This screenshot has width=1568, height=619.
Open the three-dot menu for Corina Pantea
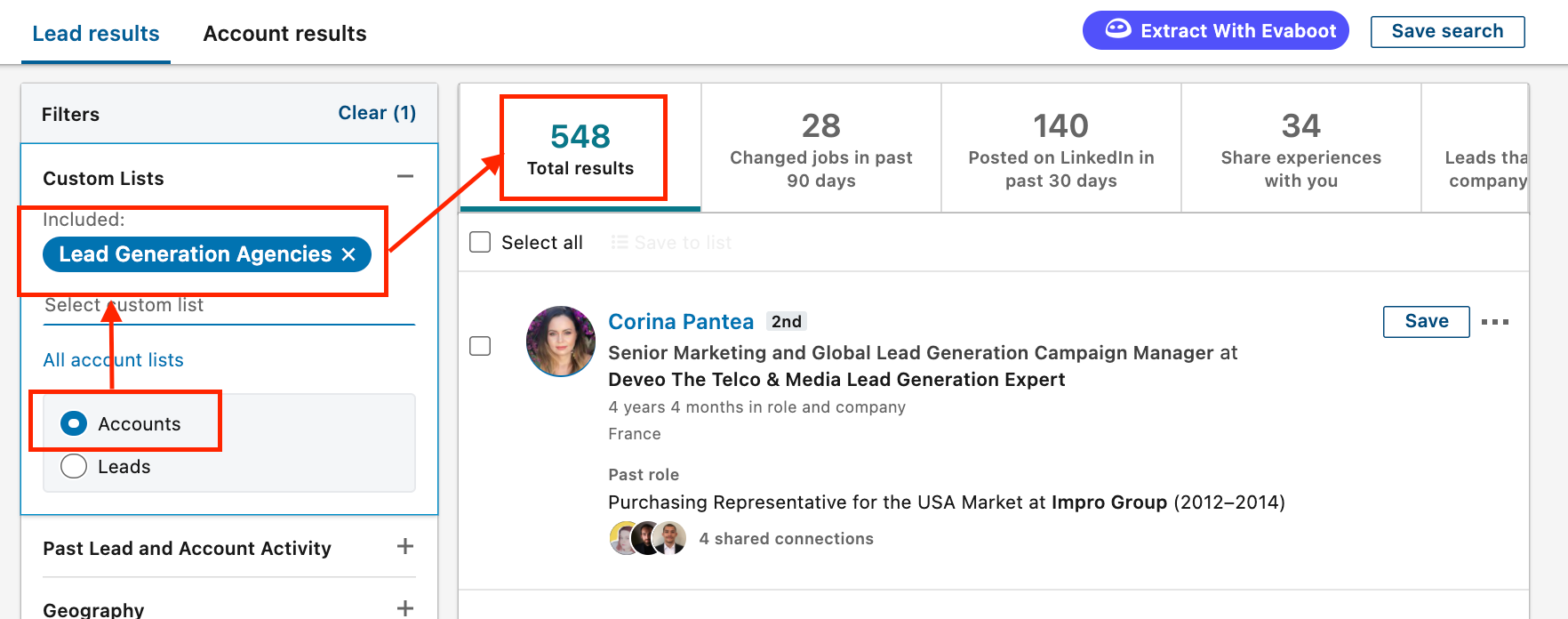point(1495,322)
